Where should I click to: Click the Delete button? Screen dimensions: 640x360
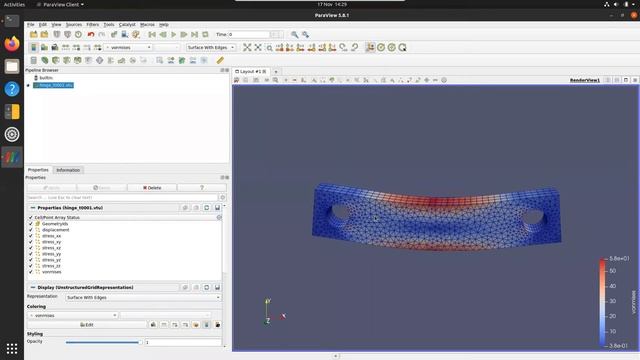click(x=152, y=188)
